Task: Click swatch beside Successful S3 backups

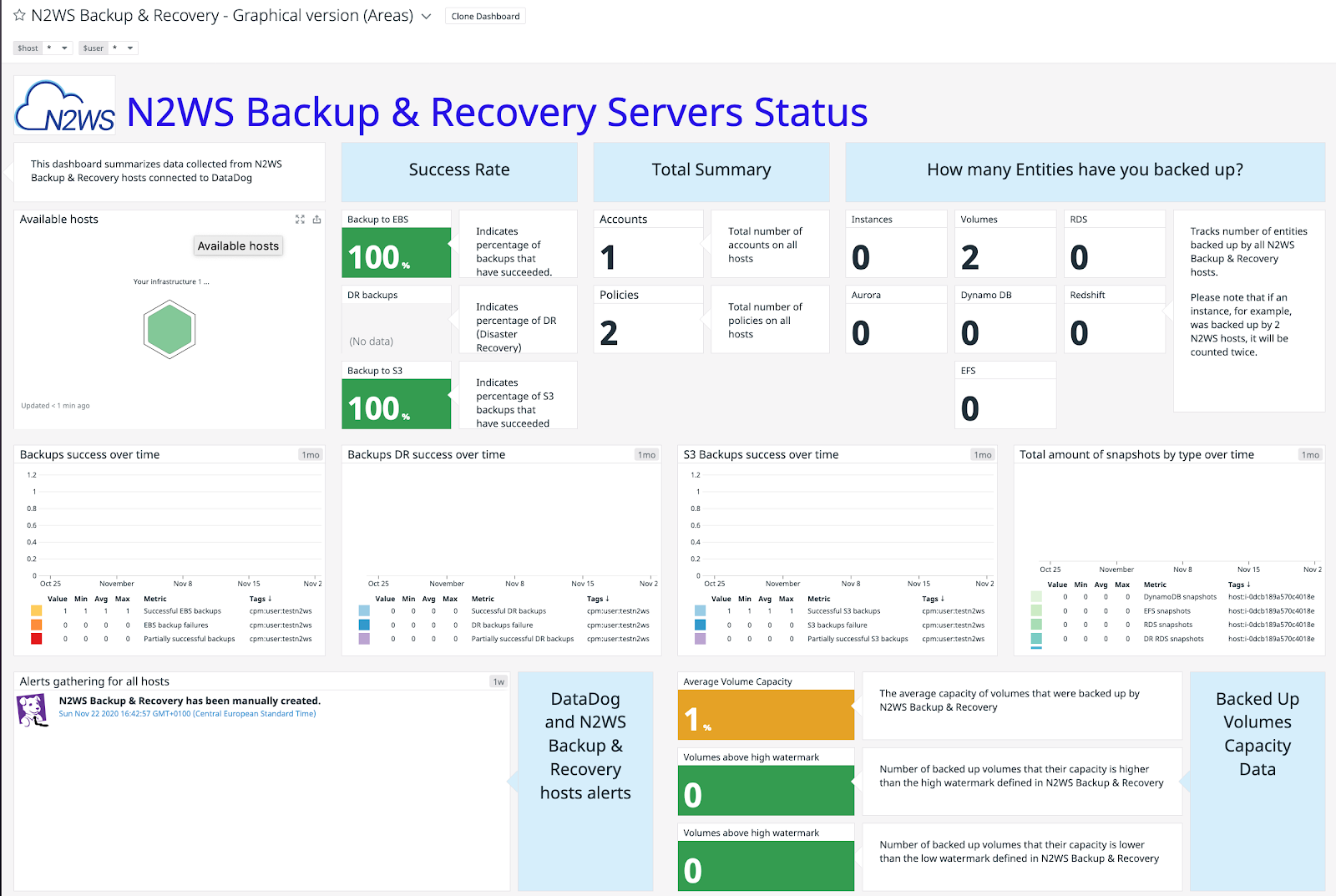Action: pos(700,611)
